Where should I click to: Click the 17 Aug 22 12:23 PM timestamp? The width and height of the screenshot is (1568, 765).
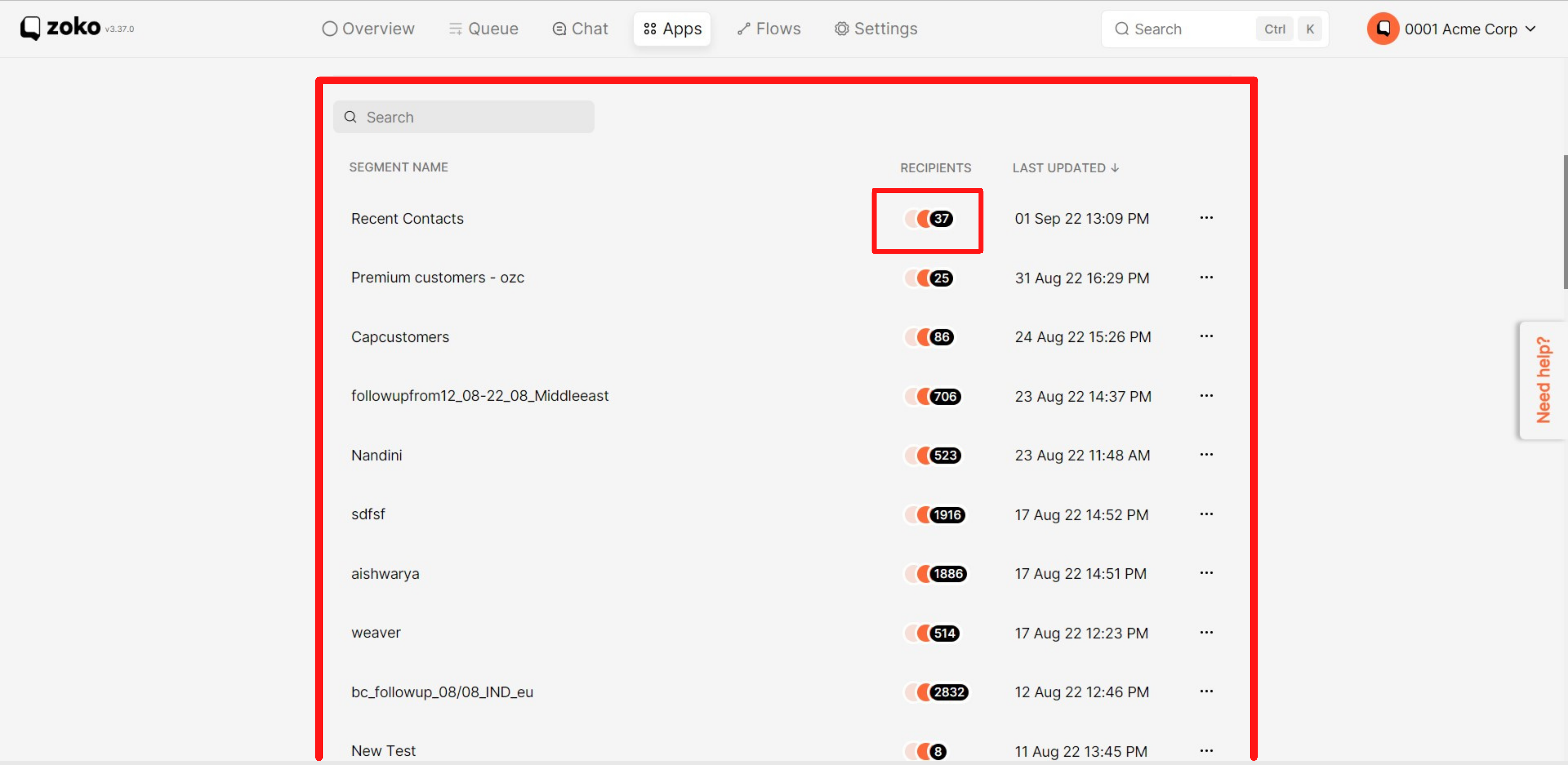point(1082,633)
